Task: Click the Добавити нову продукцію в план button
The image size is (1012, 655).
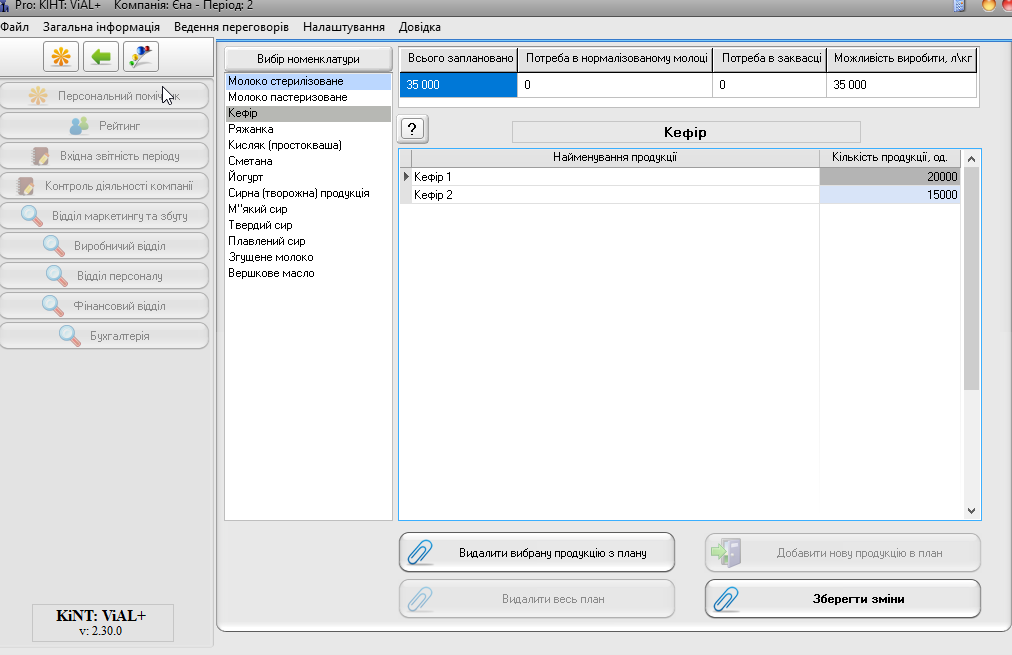Action: [843, 552]
